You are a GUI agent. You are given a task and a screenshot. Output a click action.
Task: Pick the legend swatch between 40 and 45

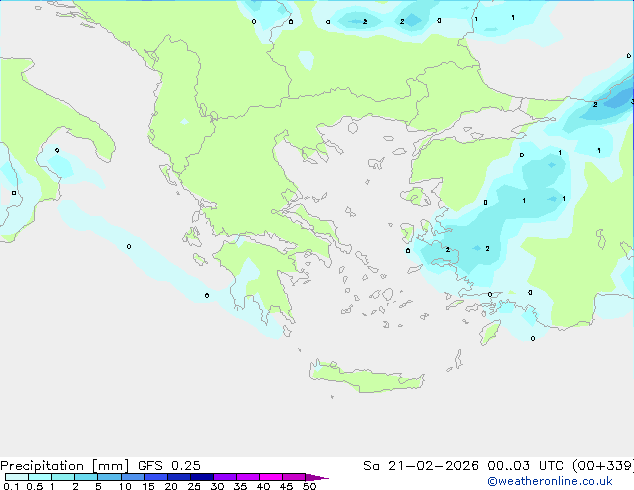click(271, 477)
